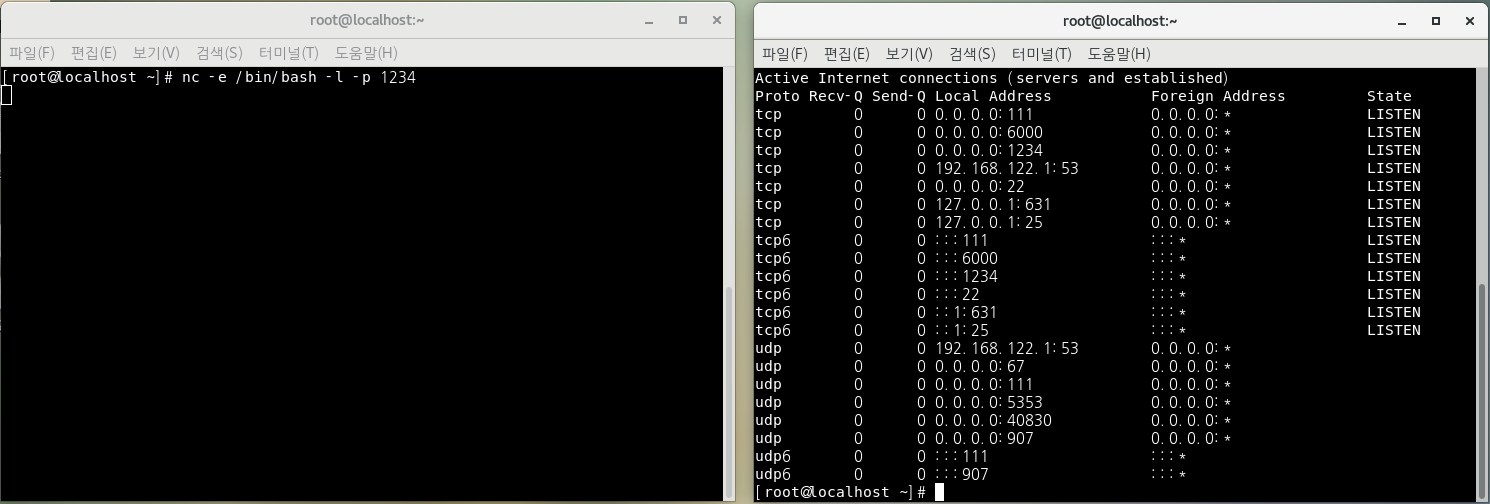Image resolution: width=1490 pixels, height=504 pixels.
Task: Click the tcp6 :::1234 address
Action: pos(966,276)
